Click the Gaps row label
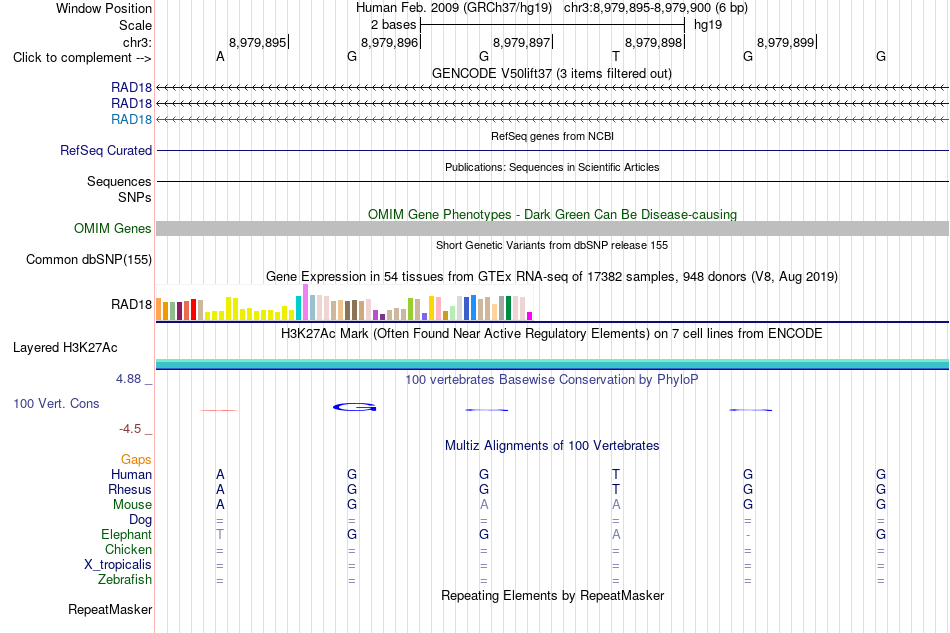Image resolution: width=950 pixels, height=633 pixels. (136, 460)
